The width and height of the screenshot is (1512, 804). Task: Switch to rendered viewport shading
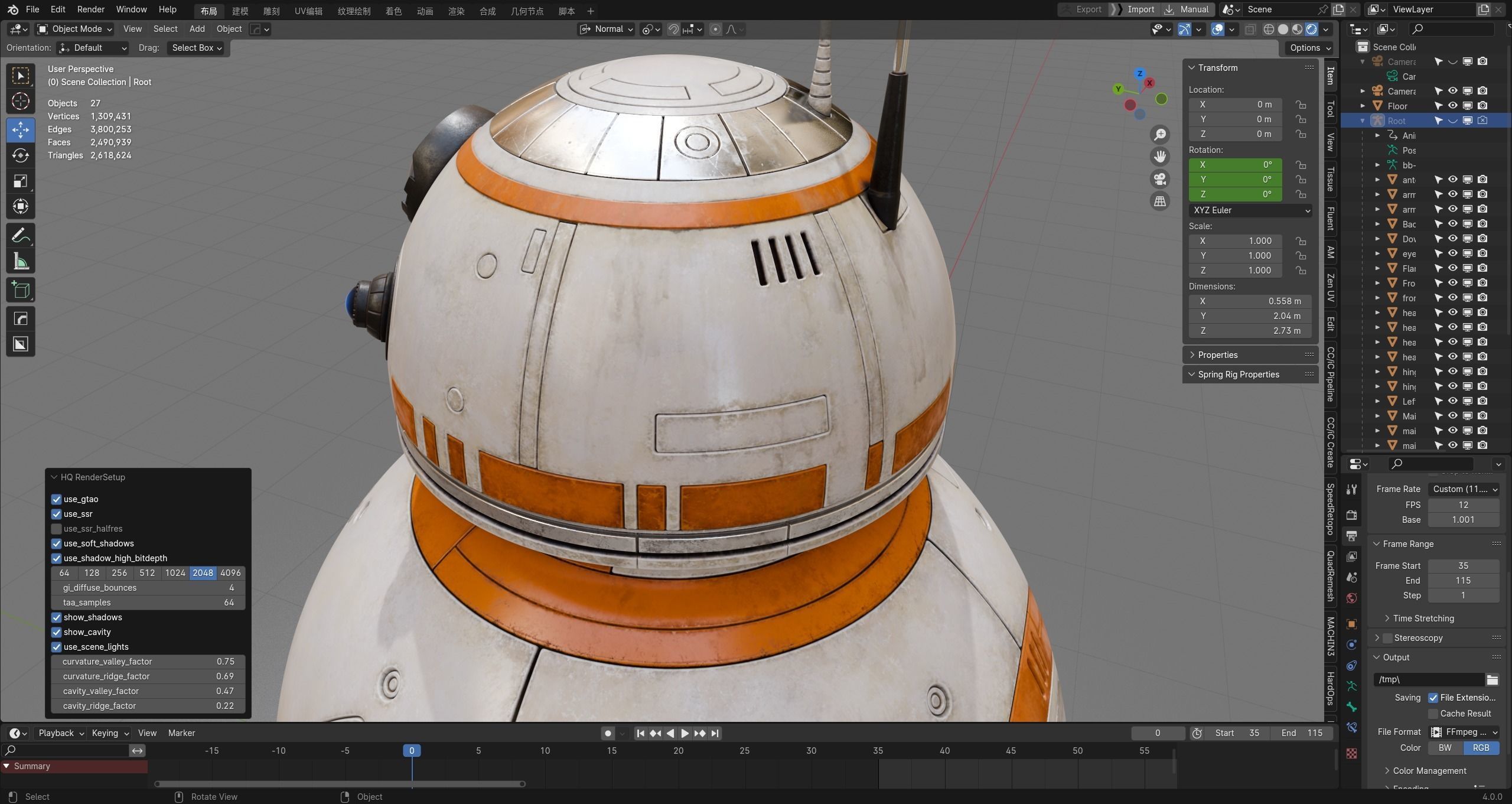(1311, 29)
